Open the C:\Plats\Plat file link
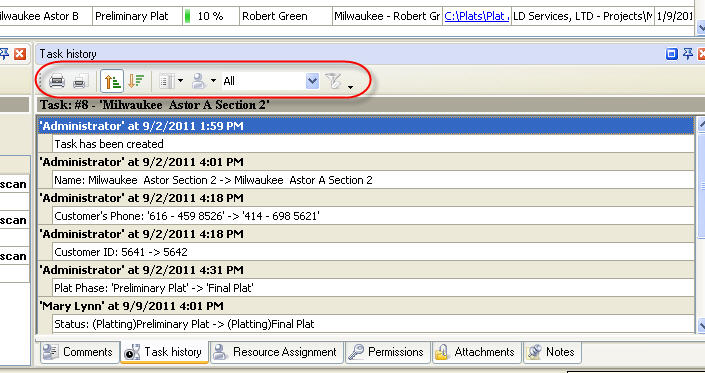 tap(477, 16)
